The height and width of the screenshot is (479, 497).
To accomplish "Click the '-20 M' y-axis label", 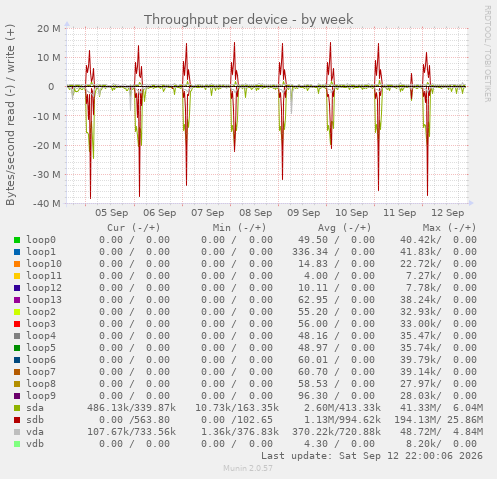I will point(47,145).
